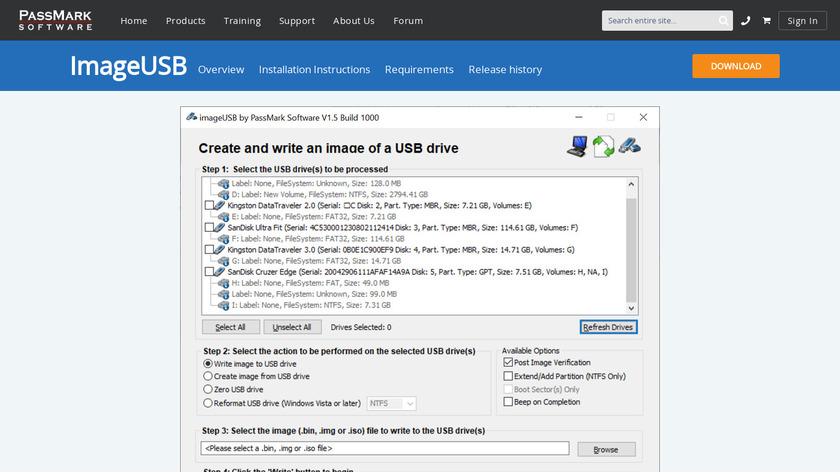This screenshot has width=840, height=472.
Task: Open the NTFS file system dropdown
Action: pos(391,403)
